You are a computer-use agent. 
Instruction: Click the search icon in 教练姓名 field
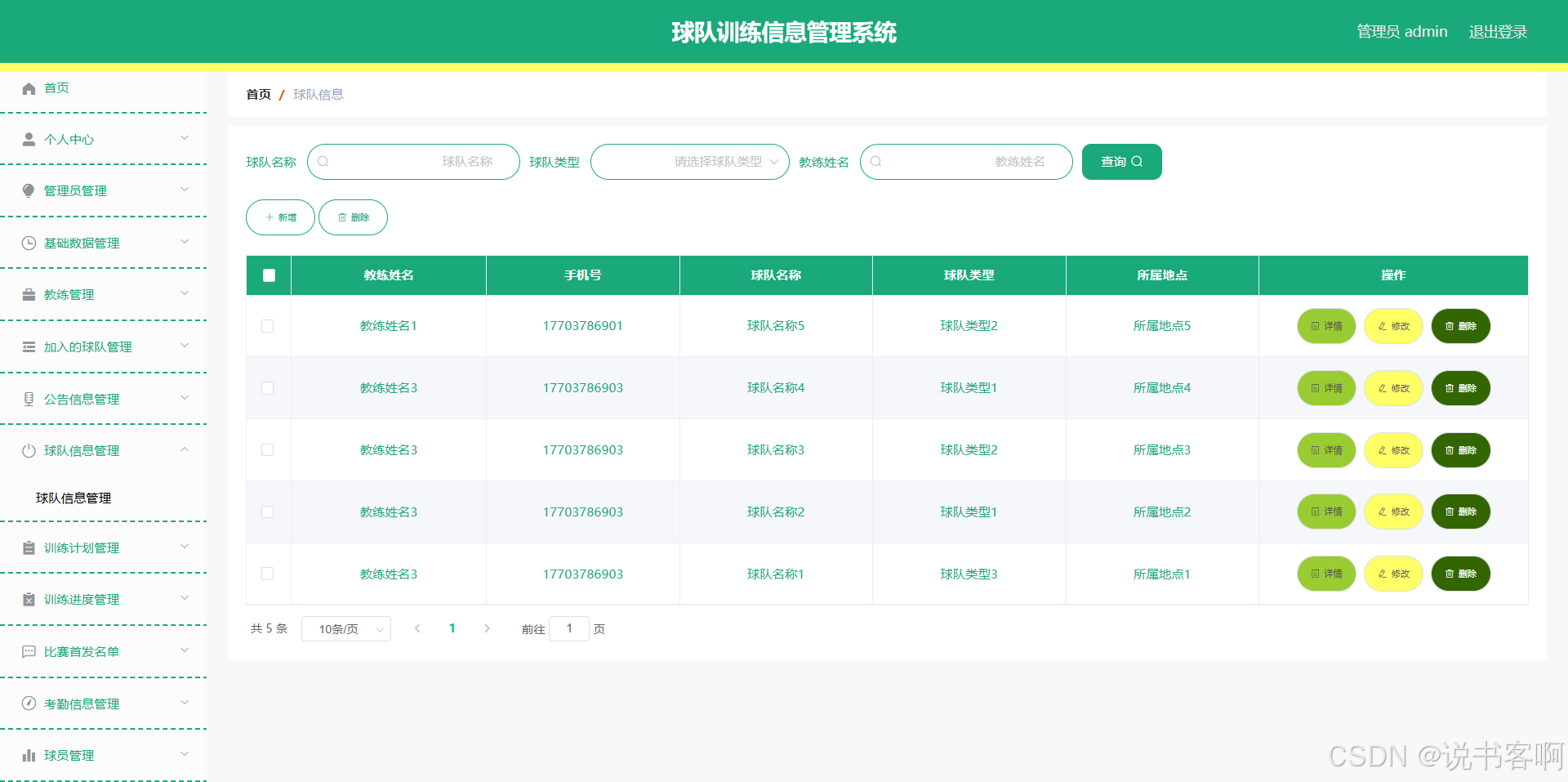click(876, 162)
